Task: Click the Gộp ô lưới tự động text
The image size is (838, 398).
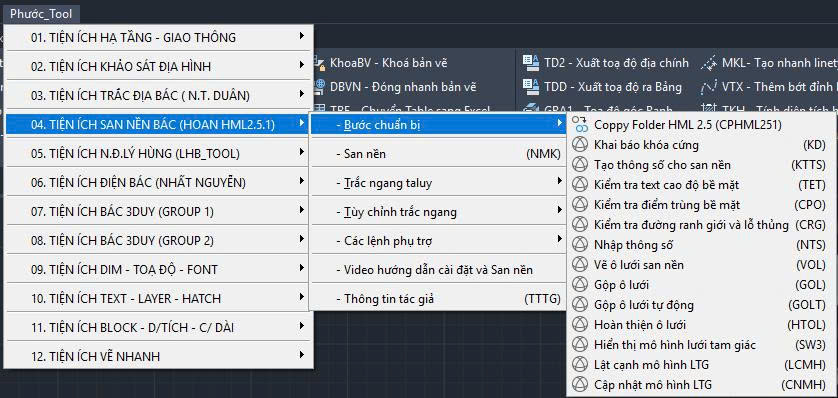Action: pos(644,305)
